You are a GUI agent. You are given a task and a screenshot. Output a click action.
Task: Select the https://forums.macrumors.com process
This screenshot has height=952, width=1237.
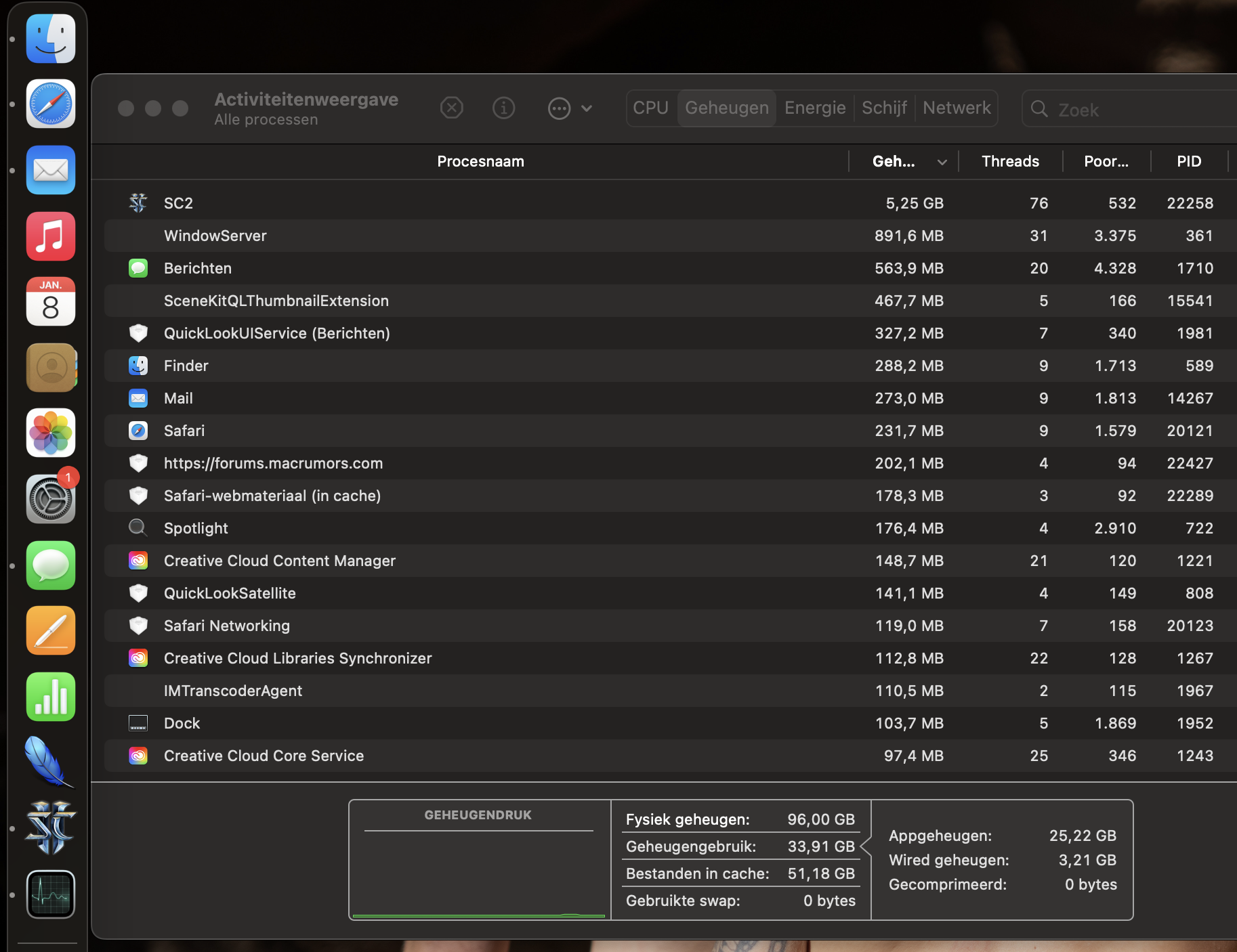671,463
